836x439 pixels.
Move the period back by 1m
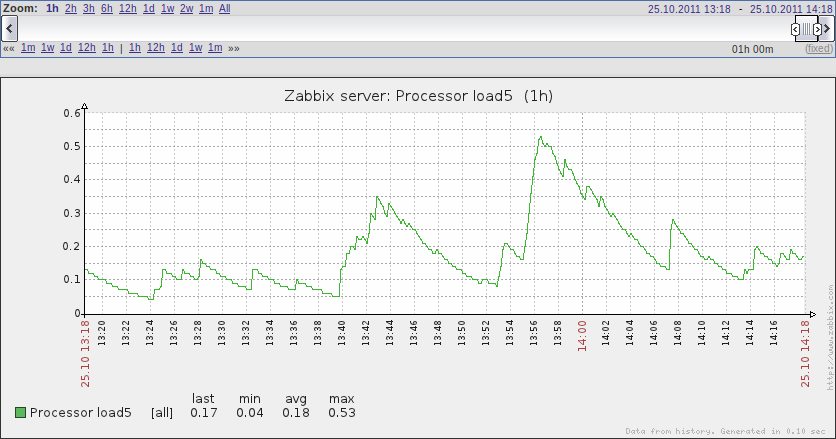[28, 47]
